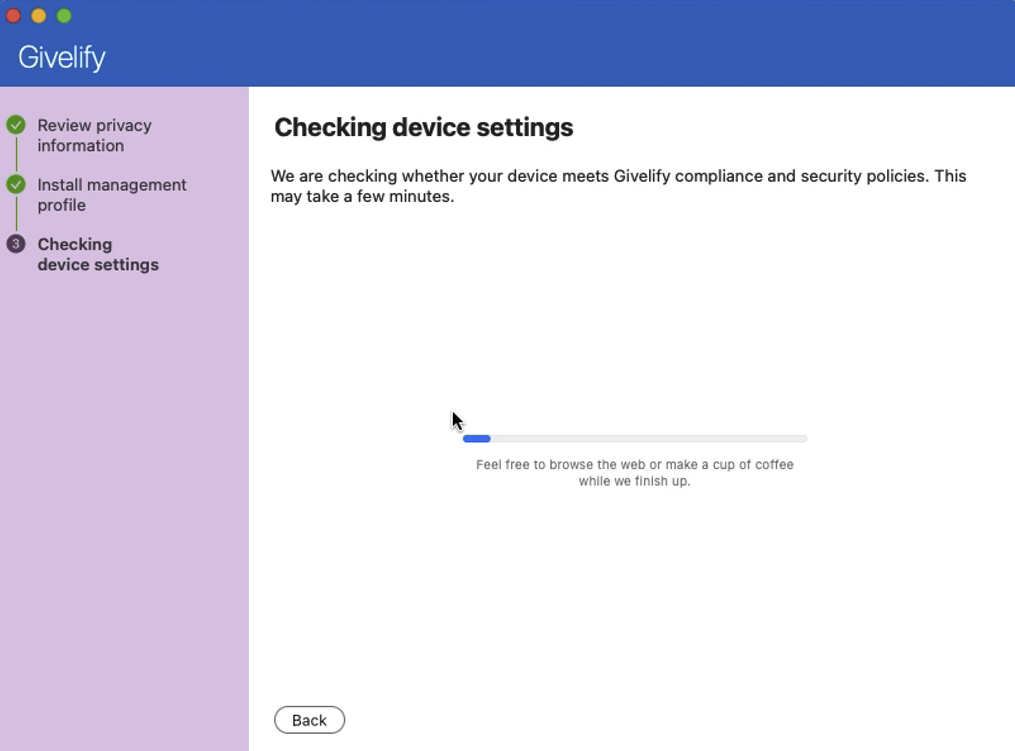Click the 'Feel free to browse the web' hint
This screenshot has width=1015, height=751.
pyautogui.click(x=634, y=473)
